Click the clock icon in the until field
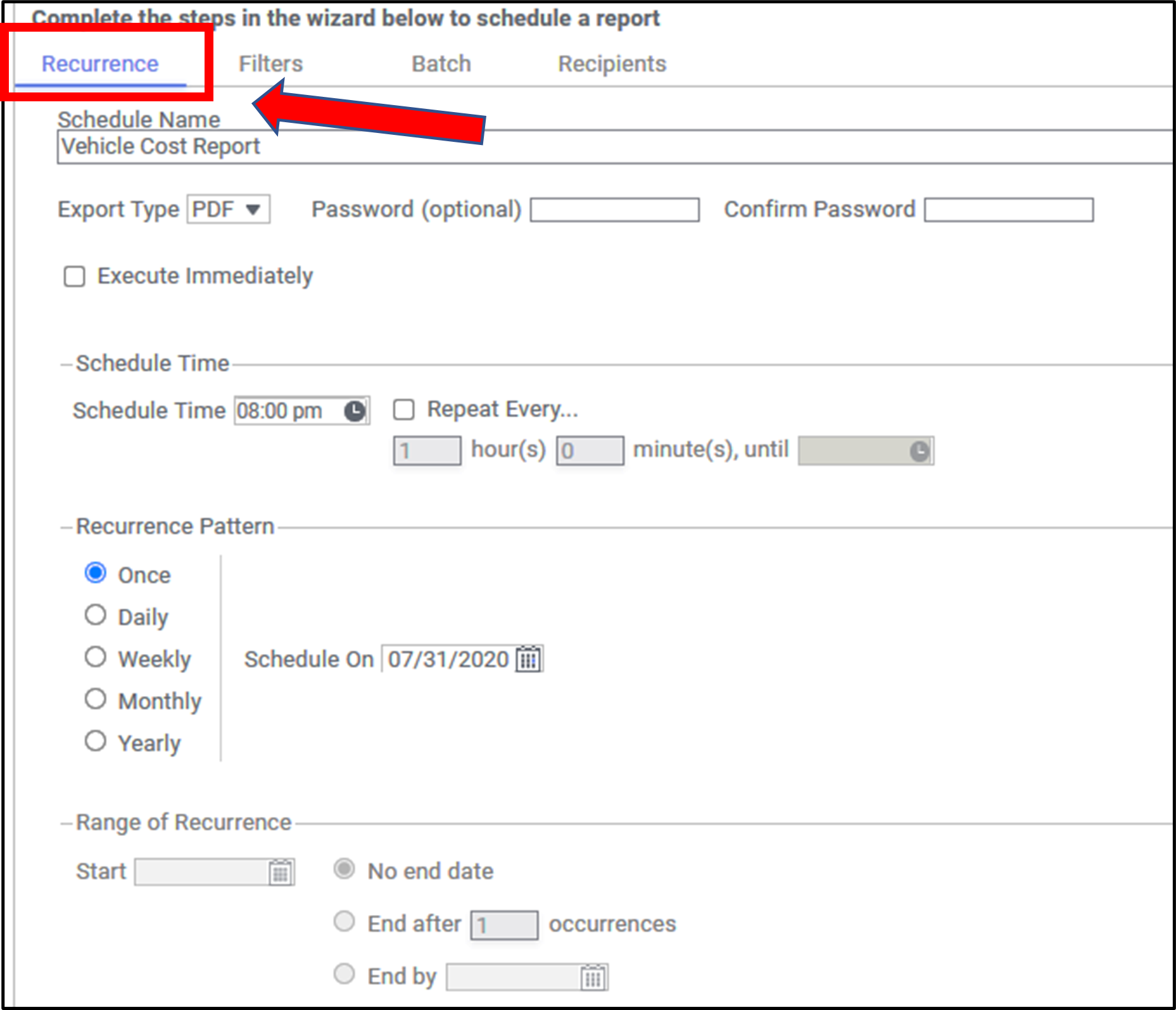Viewport: 1176px width, 1010px height. point(920,451)
